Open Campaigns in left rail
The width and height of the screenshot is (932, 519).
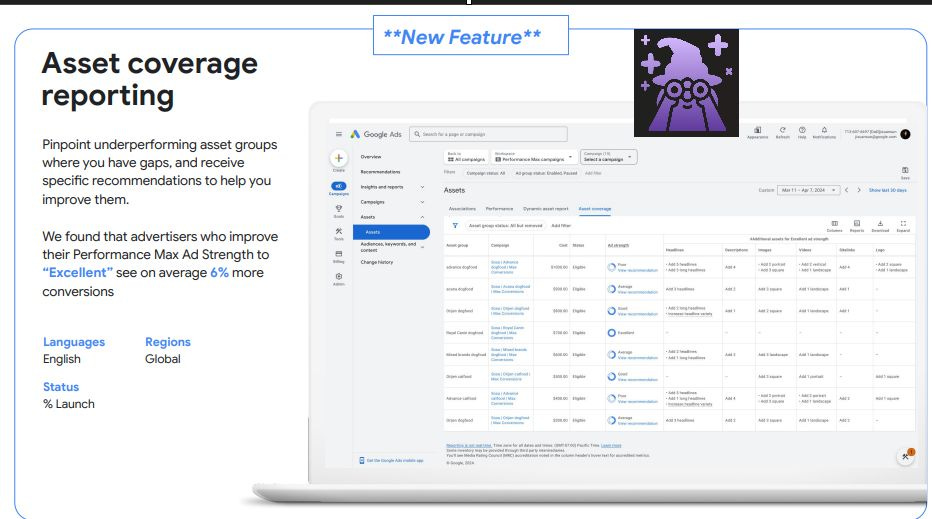click(339, 188)
